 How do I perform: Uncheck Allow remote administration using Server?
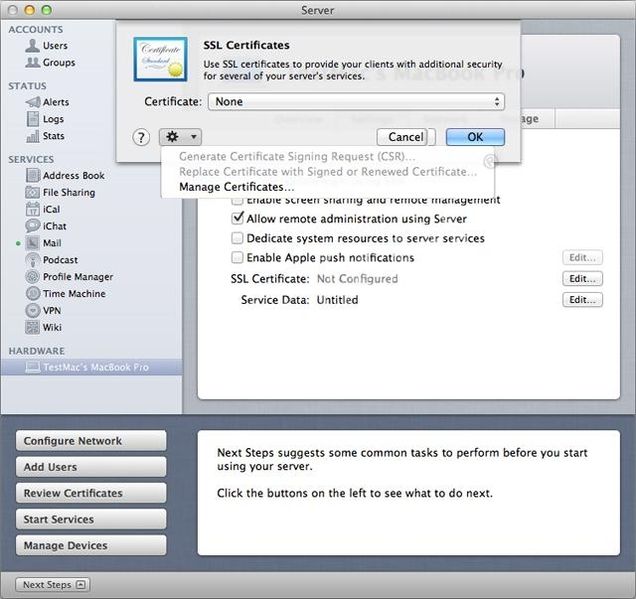(237, 218)
